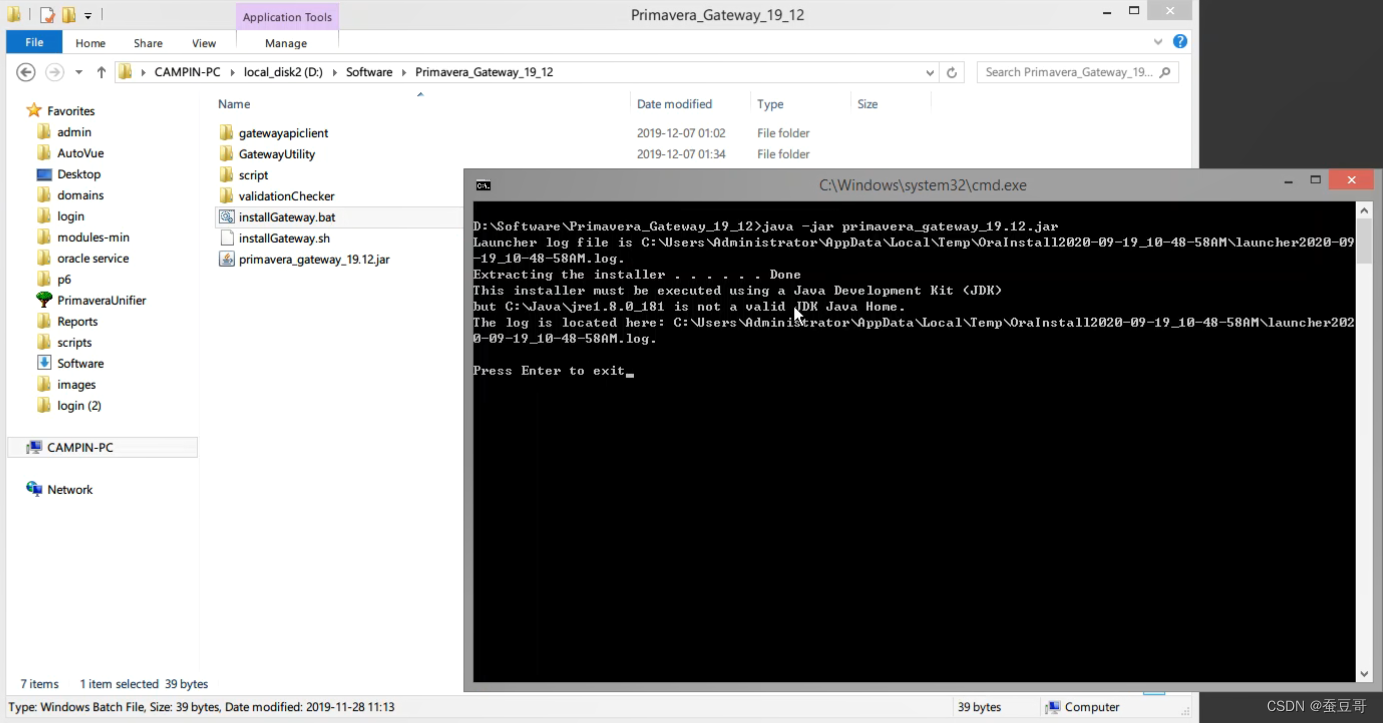Switch to the Share ribbon tab
This screenshot has height=723, width=1383.
click(148, 43)
